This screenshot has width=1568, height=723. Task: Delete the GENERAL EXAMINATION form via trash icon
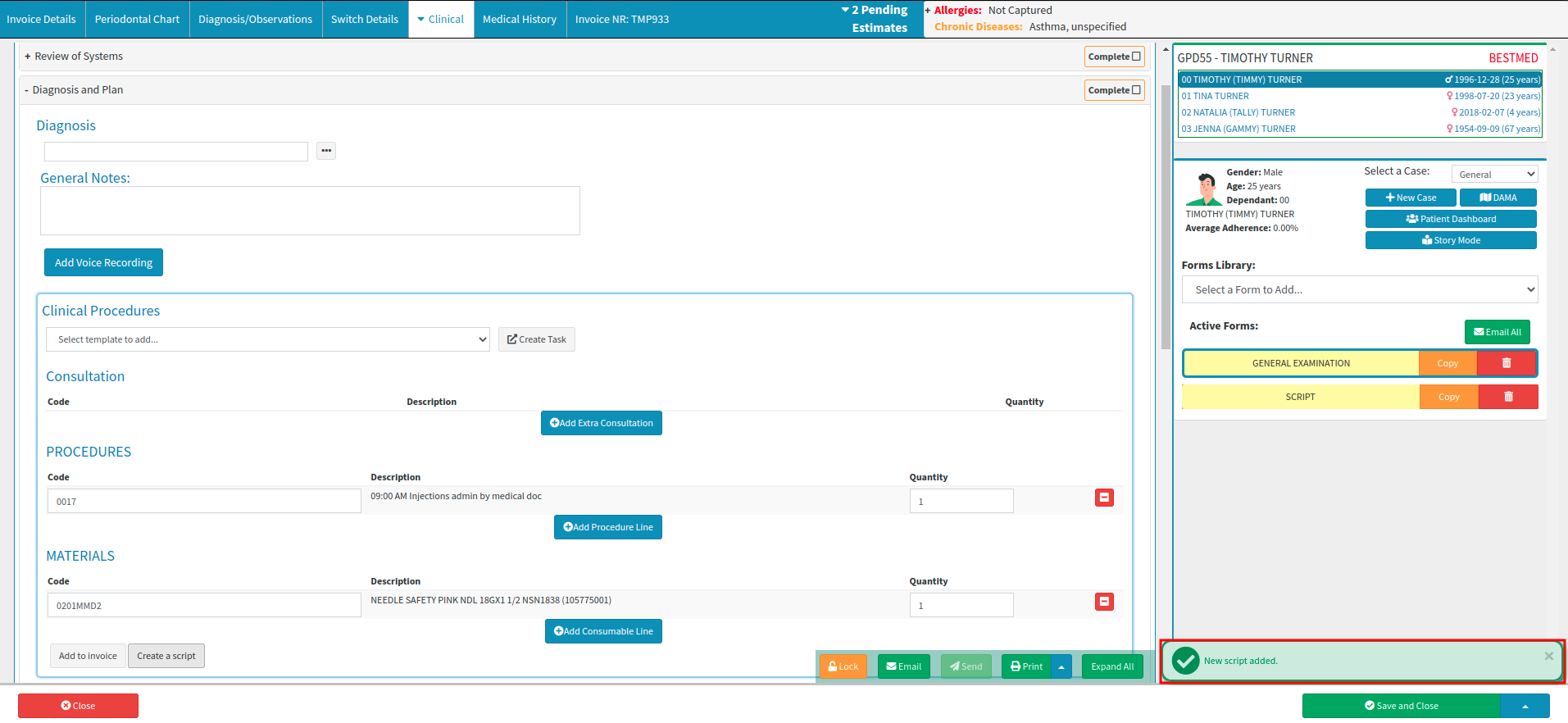[1506, 363]
